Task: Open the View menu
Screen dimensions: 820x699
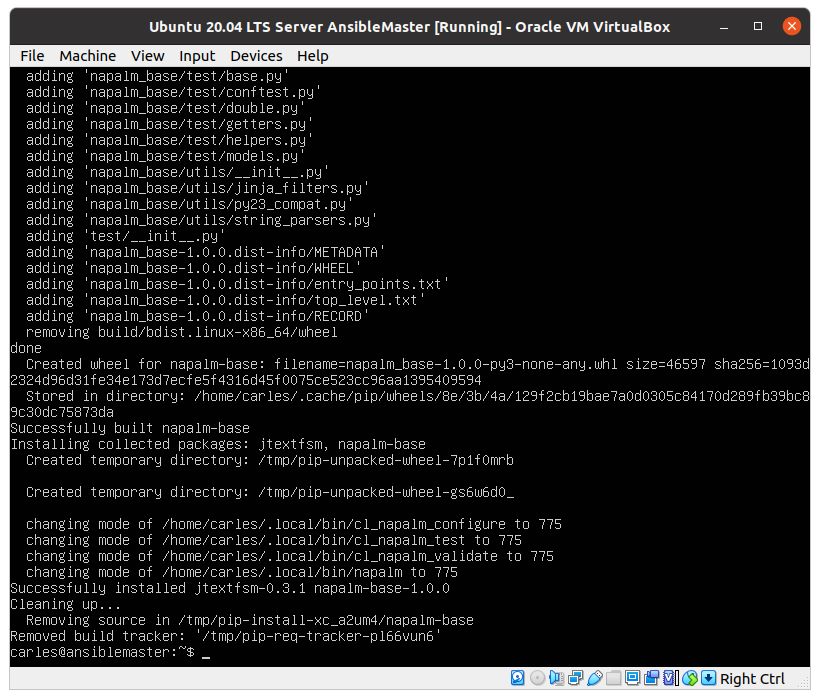Action: (147, 56)
